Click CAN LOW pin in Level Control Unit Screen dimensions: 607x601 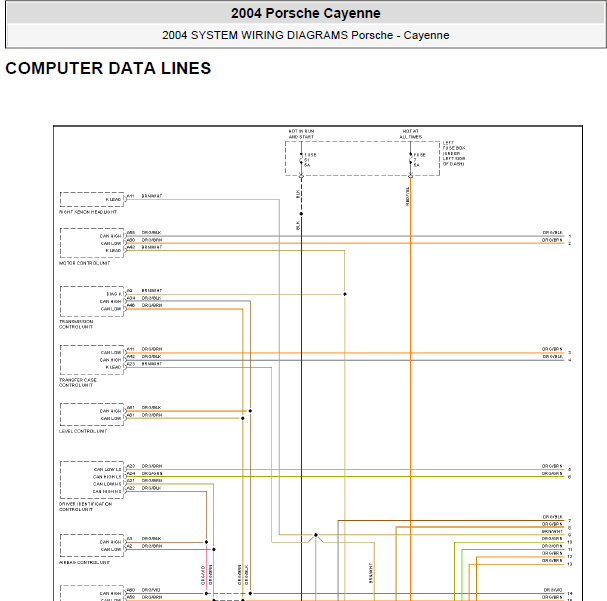(x=111, y=418)
